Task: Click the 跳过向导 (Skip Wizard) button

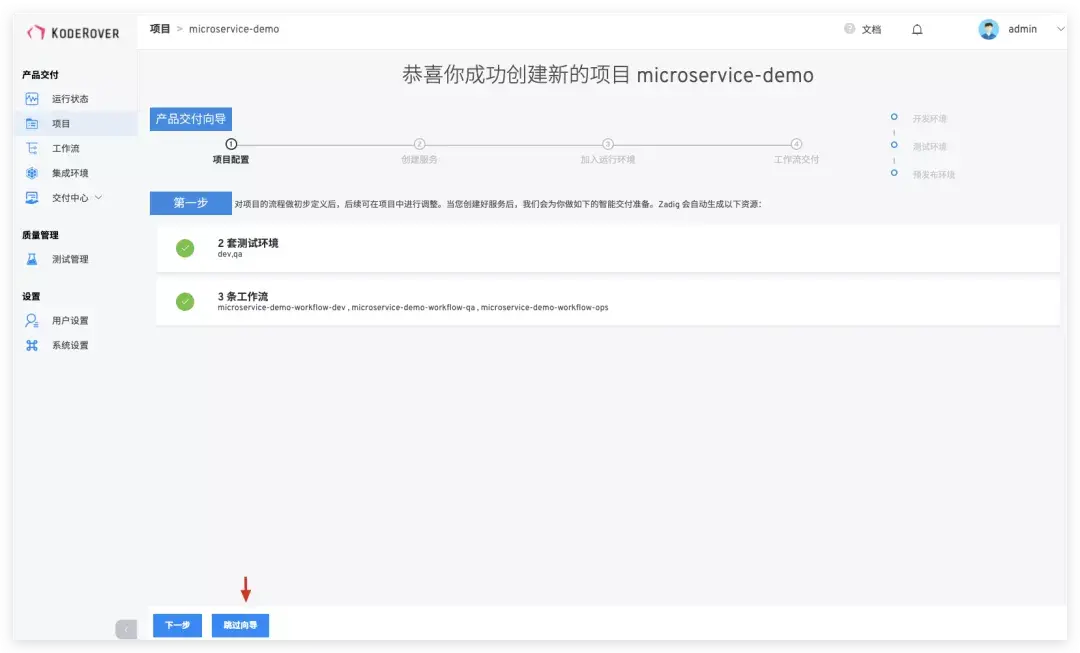Action: 240,625
